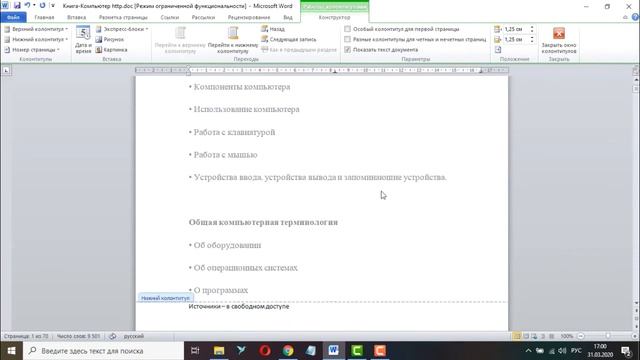Screen dimensions: 640x360
Task: Open the Customize Quick Access Toolbar arrow
Action: (x=53, y=6)
